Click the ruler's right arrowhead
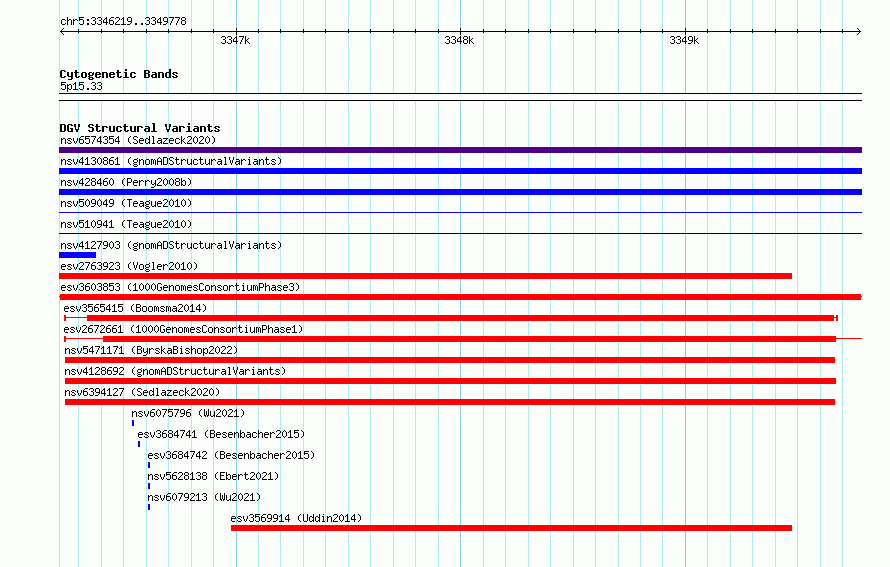Screen dimensions: 890x567 point(859,31)
